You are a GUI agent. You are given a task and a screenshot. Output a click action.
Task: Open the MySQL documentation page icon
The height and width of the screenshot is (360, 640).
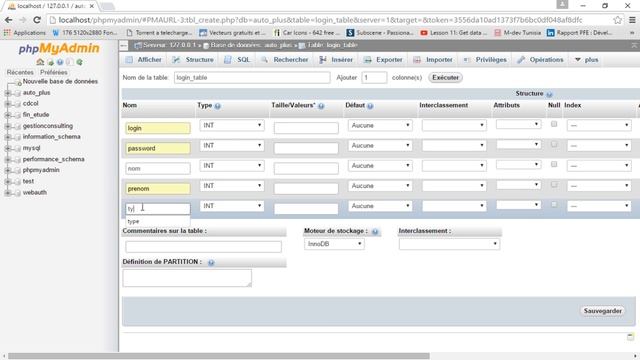pyautogui.click(x=70, y=62)
